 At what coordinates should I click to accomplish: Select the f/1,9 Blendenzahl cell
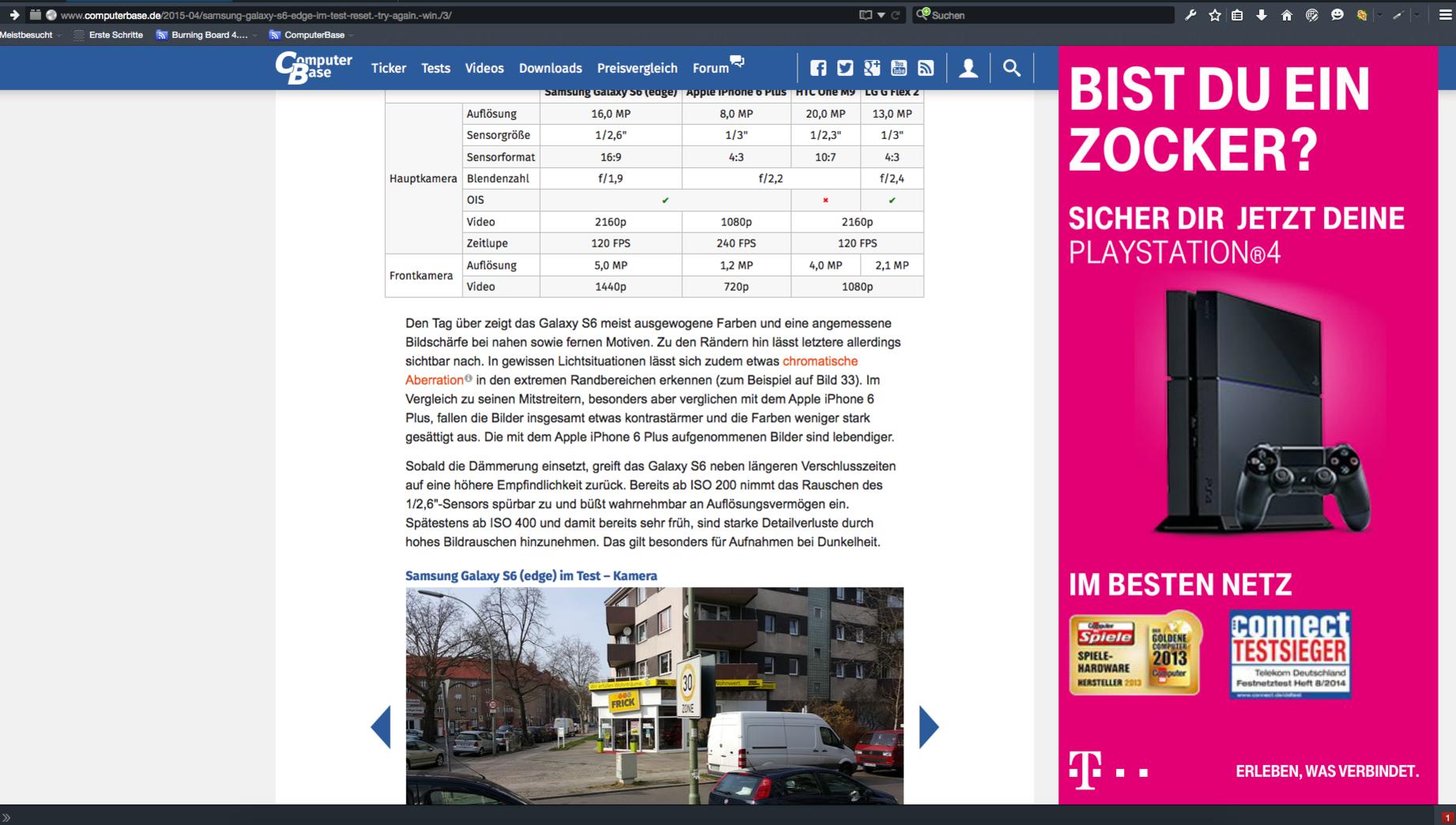611,179
